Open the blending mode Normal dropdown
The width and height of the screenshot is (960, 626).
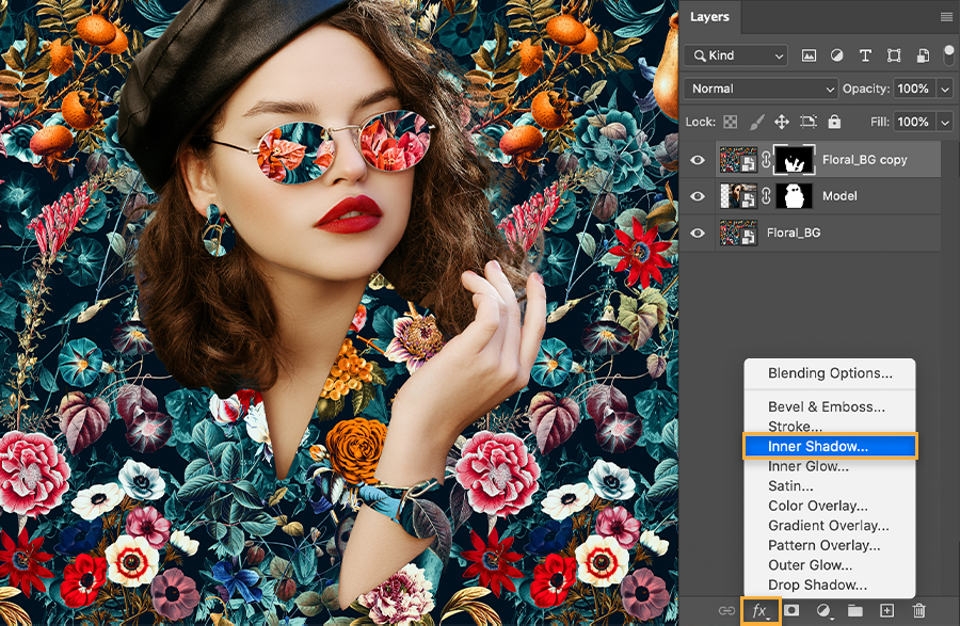click(x=760, y=88)
